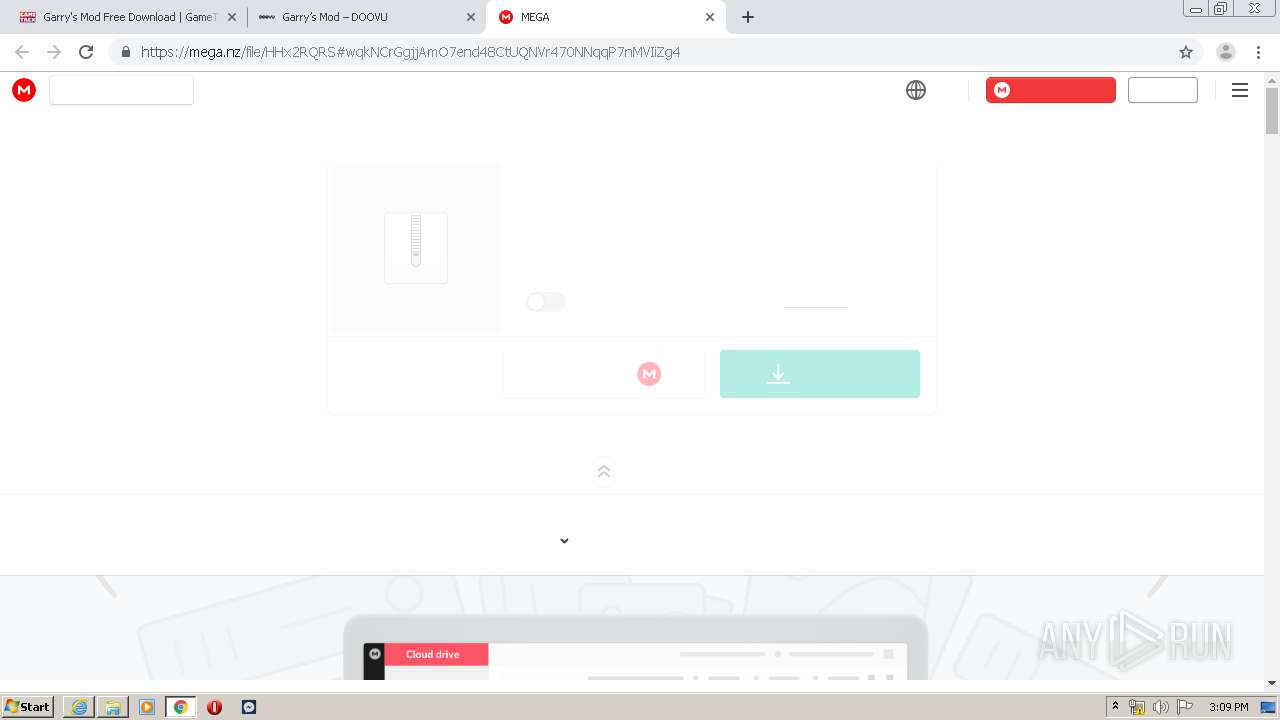Viewport: 1280px width, 720px height.
Task: Open Opera icon in taskbar
Action: point(214,707)
